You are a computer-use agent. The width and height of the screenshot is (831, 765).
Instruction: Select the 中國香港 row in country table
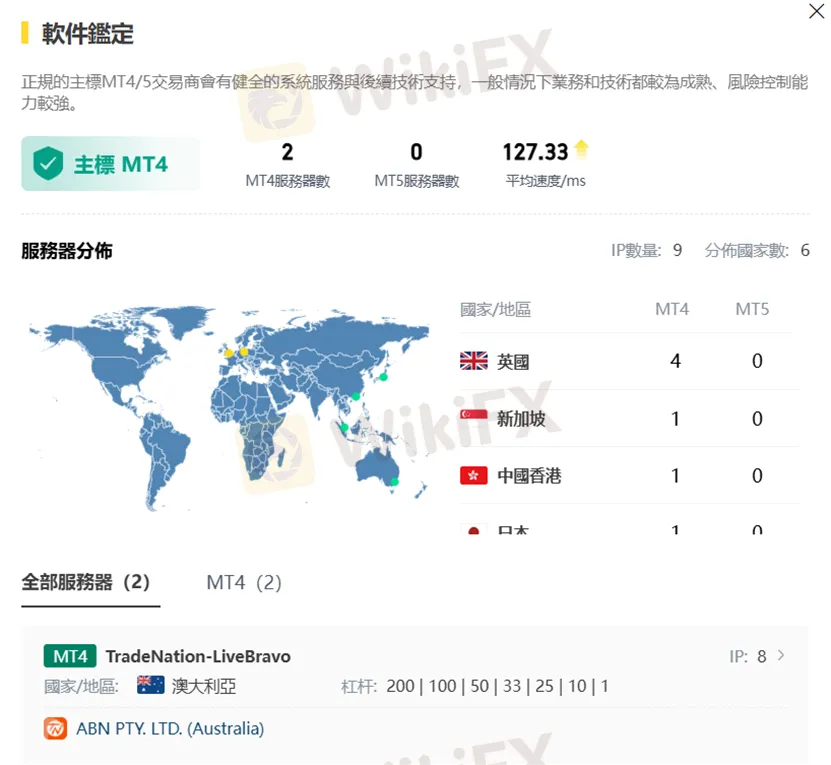pyautogui.click(x=624, y=476)
